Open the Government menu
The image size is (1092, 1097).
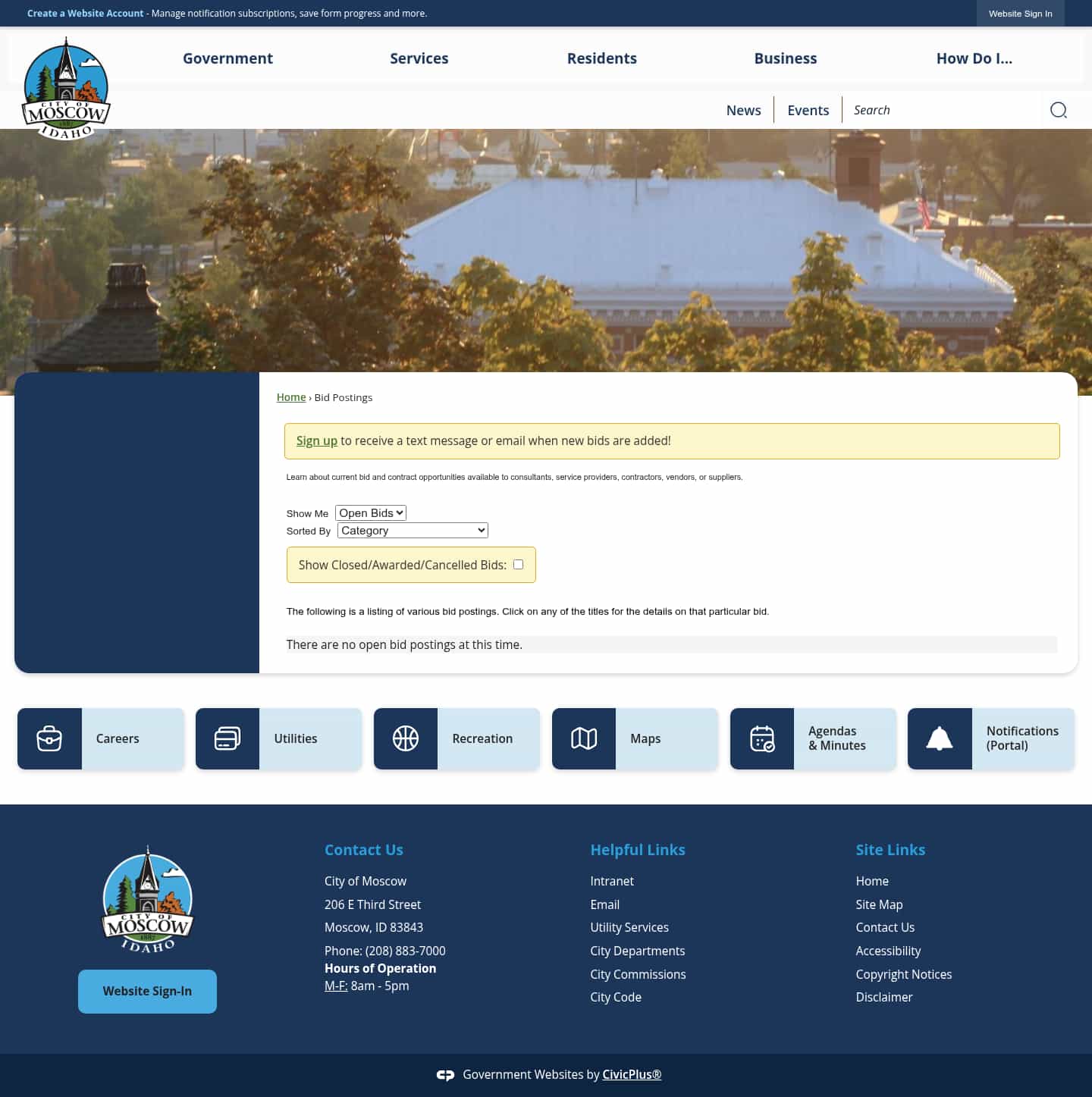pos(227,58)
